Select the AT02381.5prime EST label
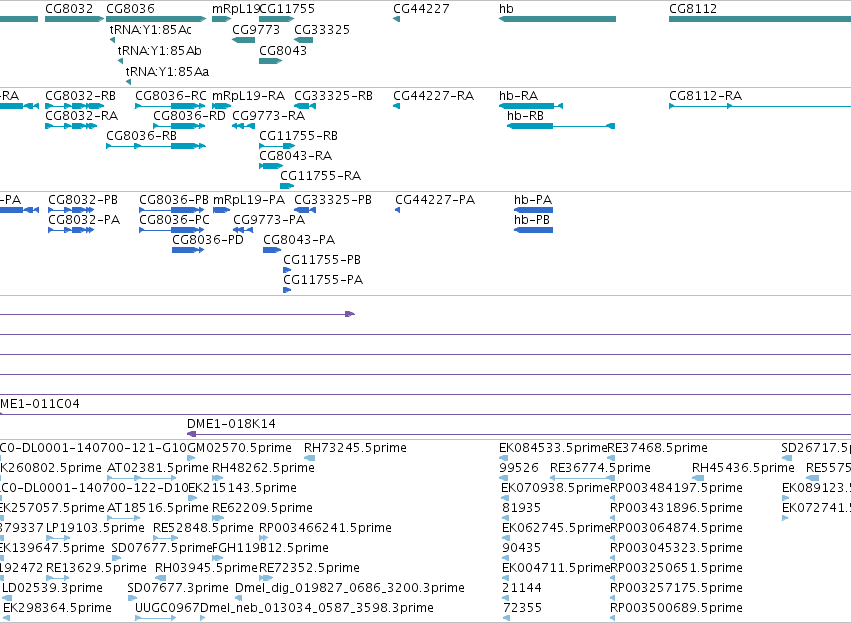The height and width of the screenshot is (623, 851). (x=158, y=468)
